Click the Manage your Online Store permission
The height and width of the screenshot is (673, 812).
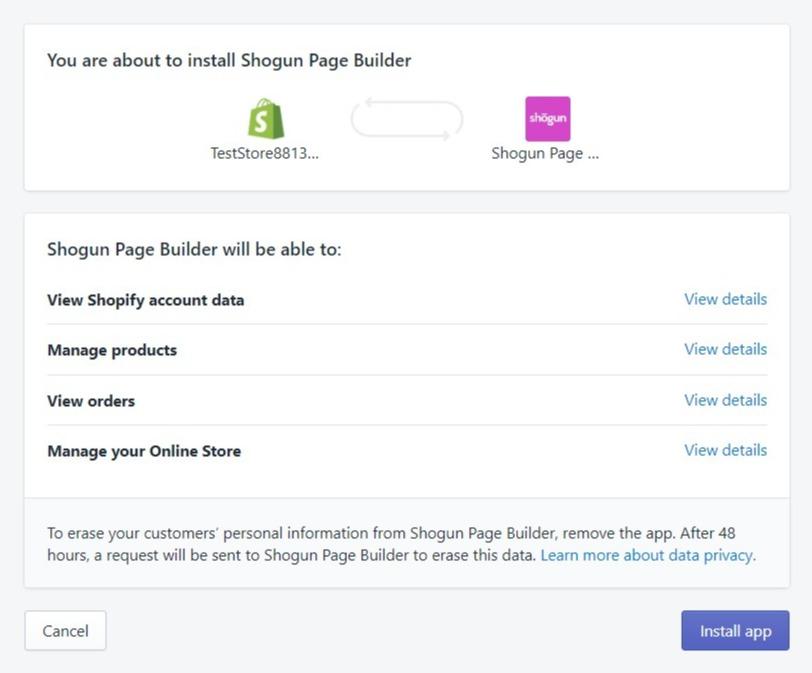point(144,451)
